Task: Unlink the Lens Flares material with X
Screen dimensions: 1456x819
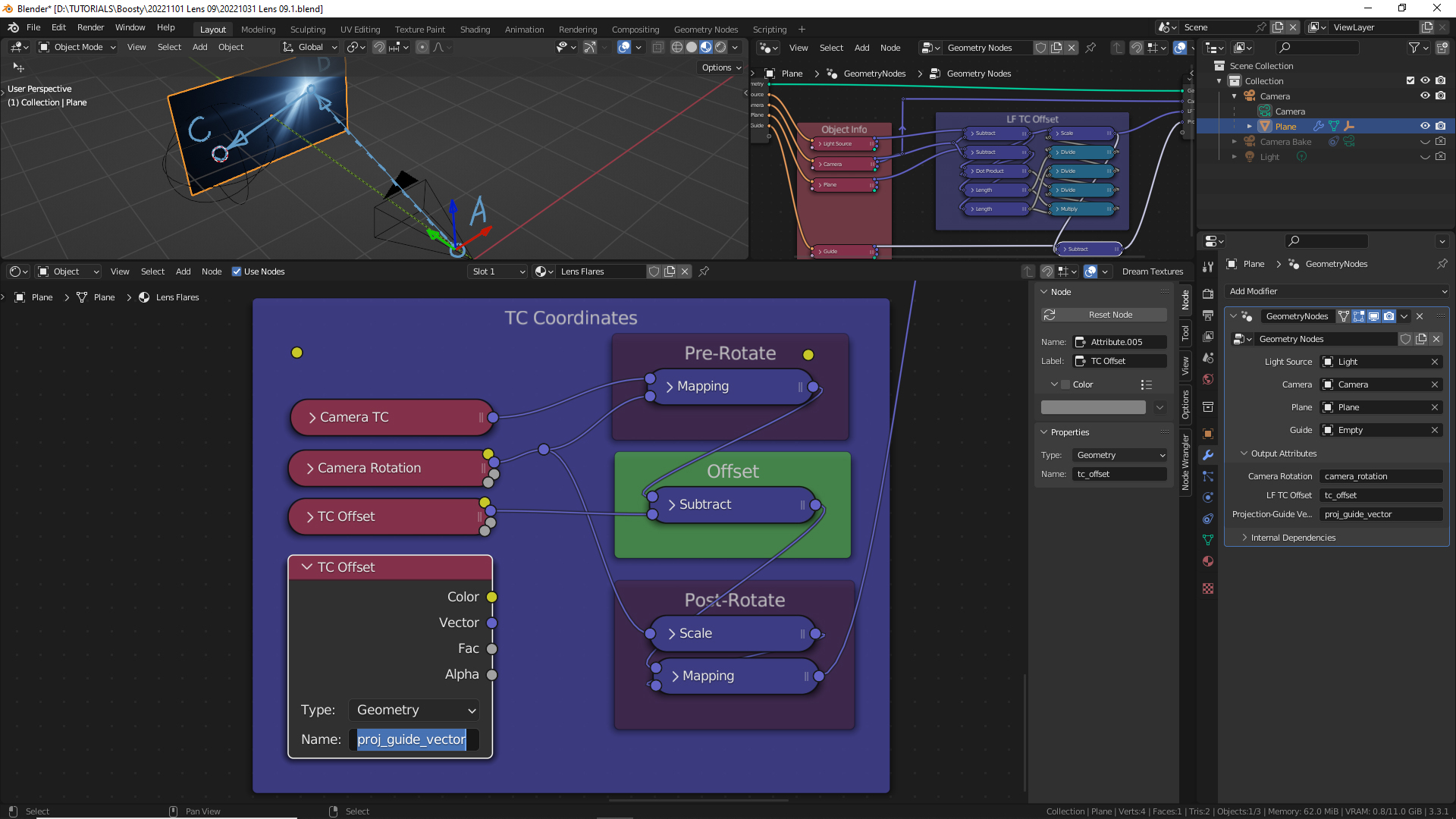Action: (x=685, y=271)
